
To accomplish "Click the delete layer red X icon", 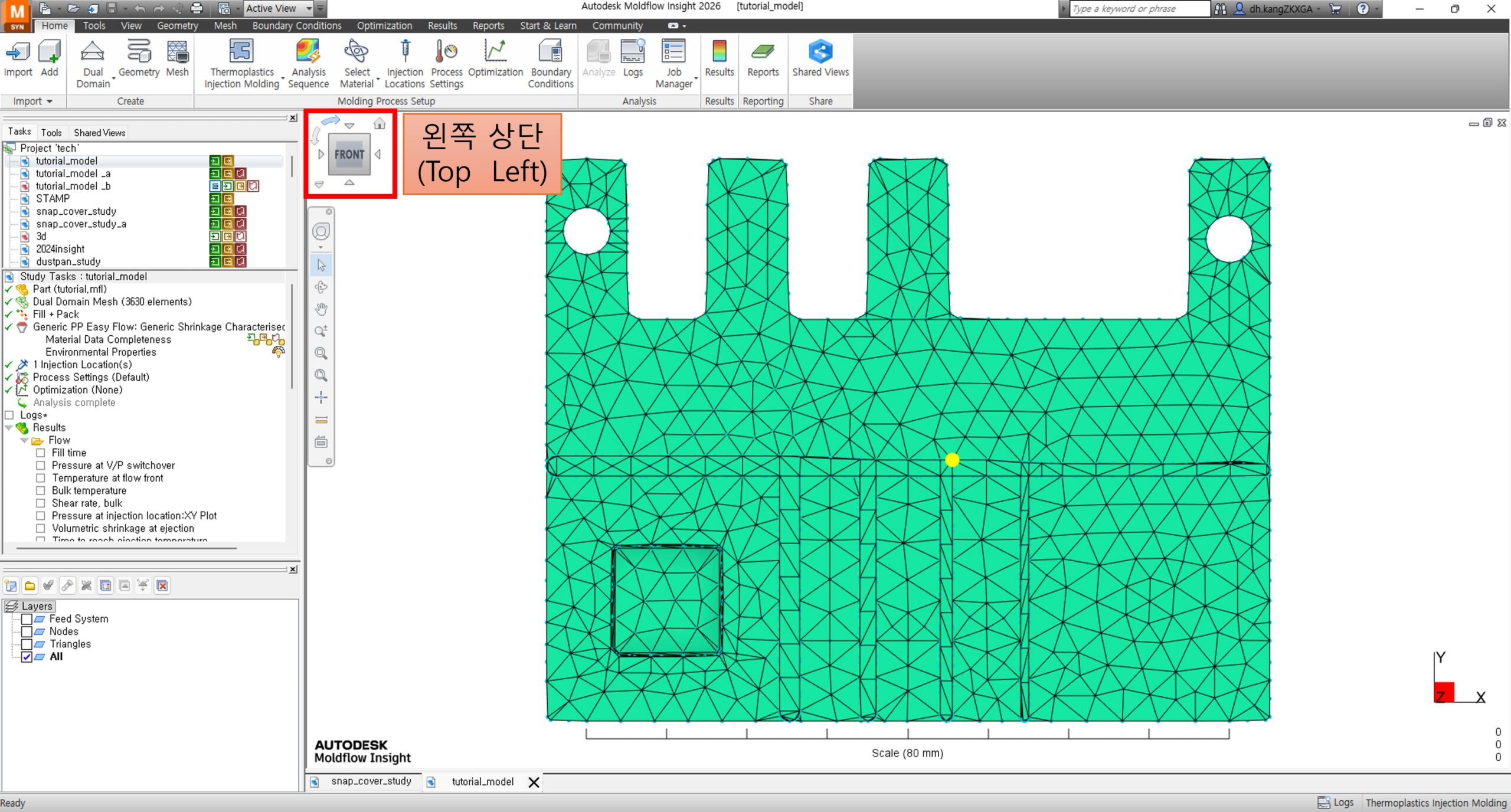I will (162, 585).
